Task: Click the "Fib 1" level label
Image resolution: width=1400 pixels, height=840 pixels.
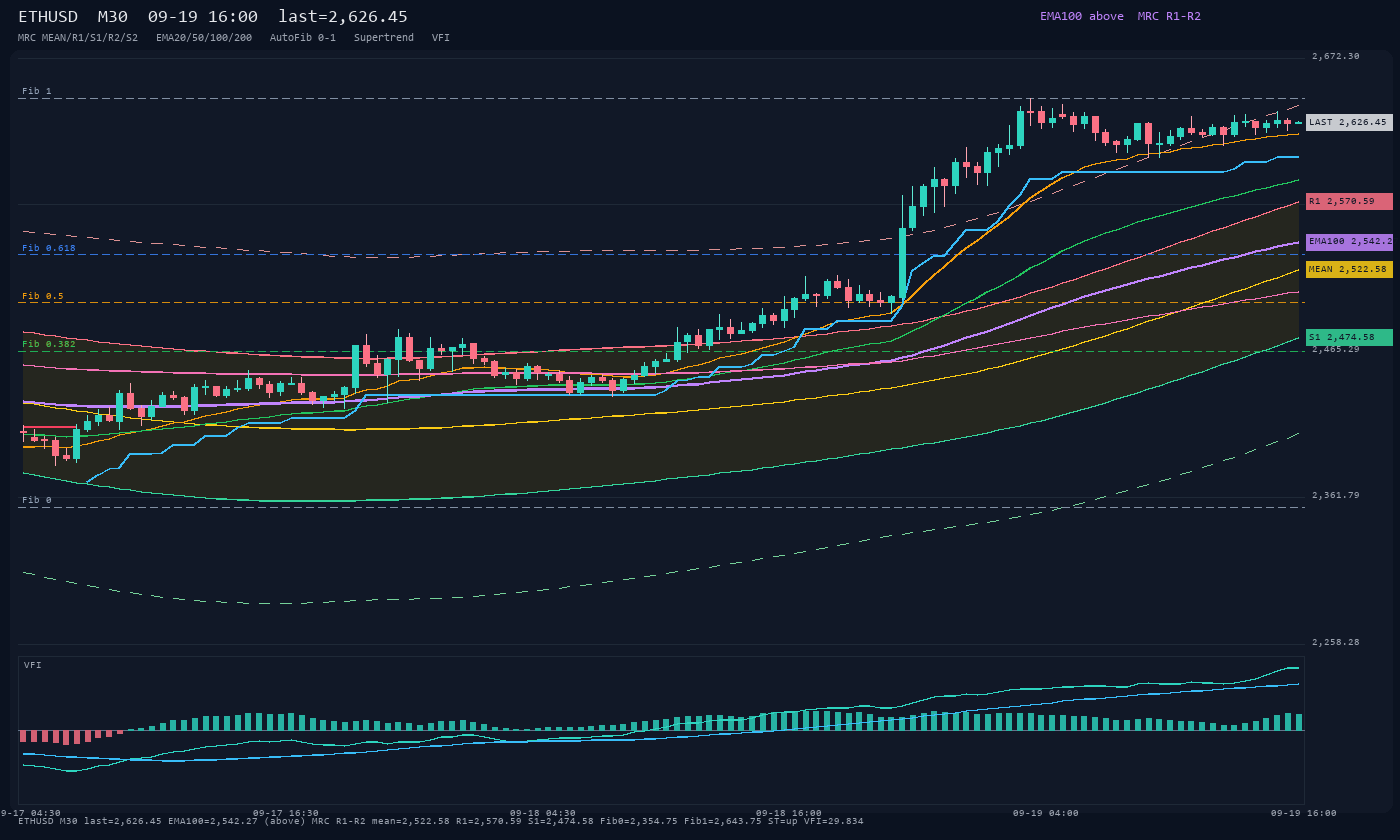Action: pyautogui.click(x=37, y=91)
